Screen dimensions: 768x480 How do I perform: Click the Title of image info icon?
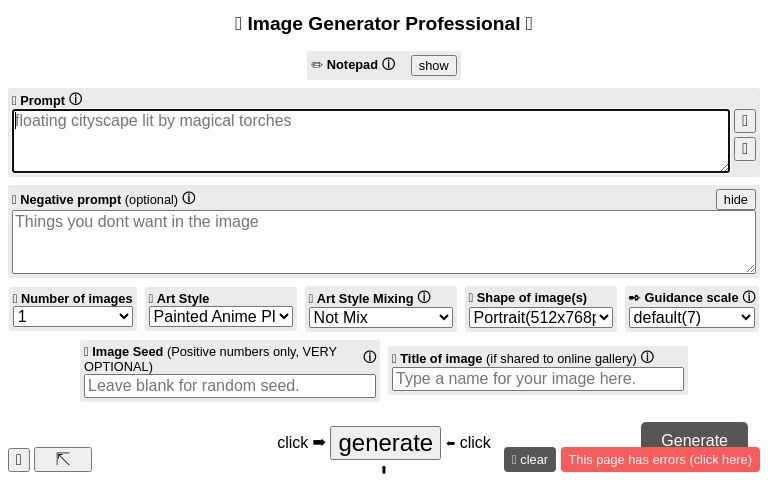(x=647, y=357)
